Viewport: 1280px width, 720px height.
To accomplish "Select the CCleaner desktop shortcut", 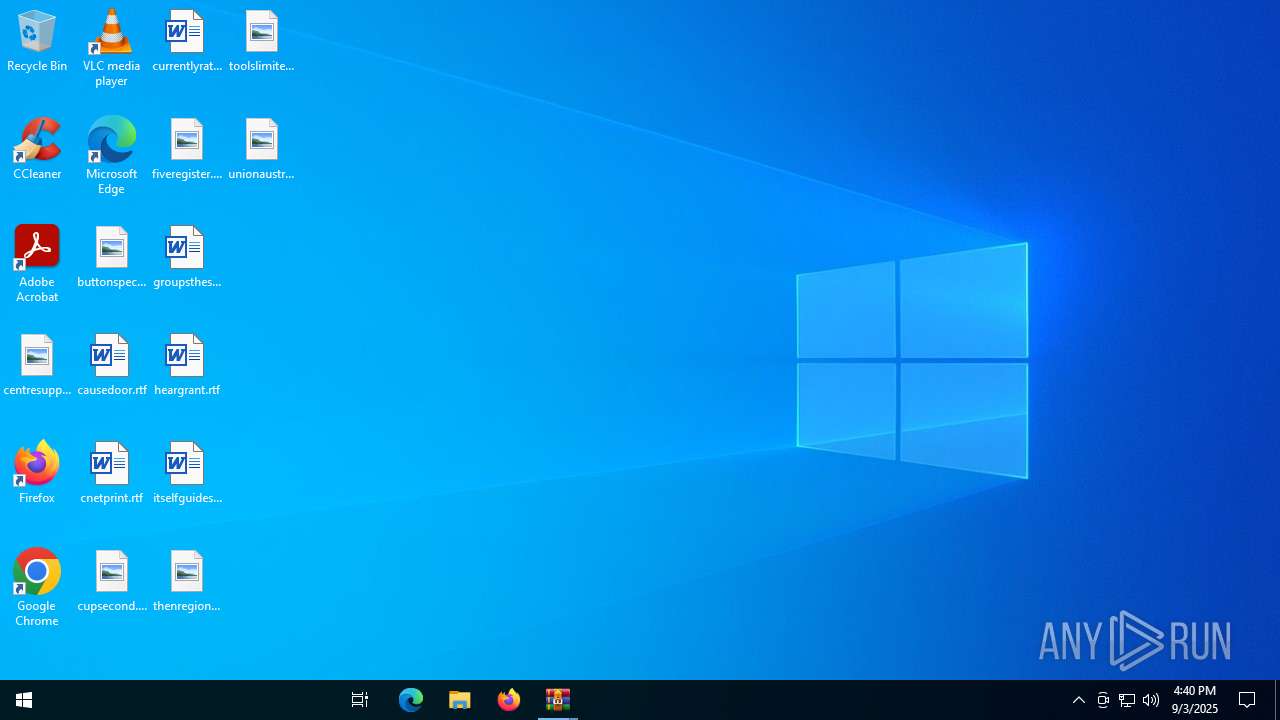I will 37,150.
